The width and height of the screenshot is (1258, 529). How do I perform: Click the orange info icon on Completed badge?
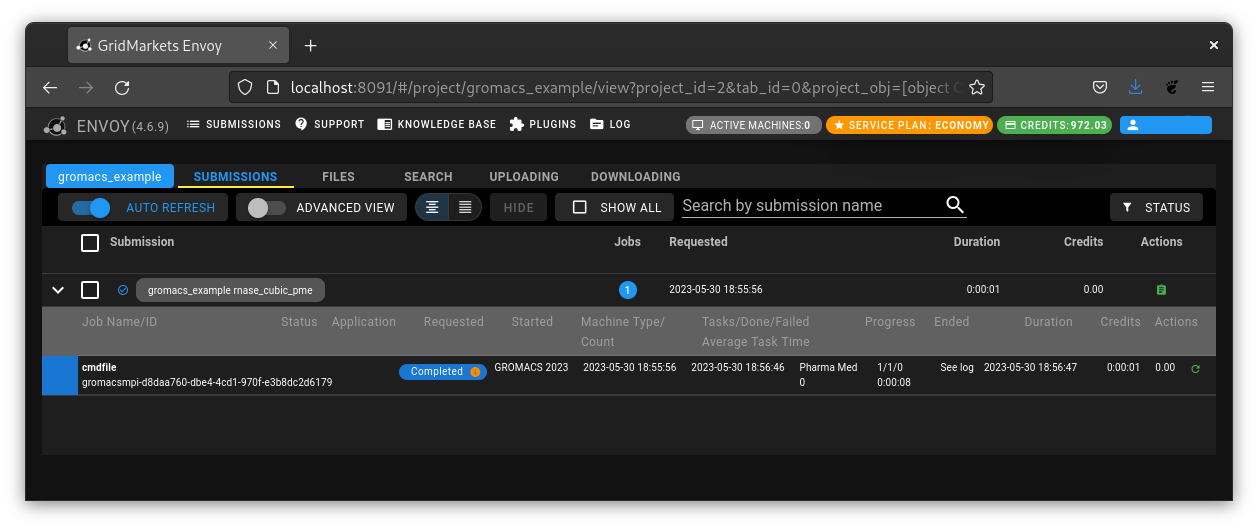click(x=475, y=372)
